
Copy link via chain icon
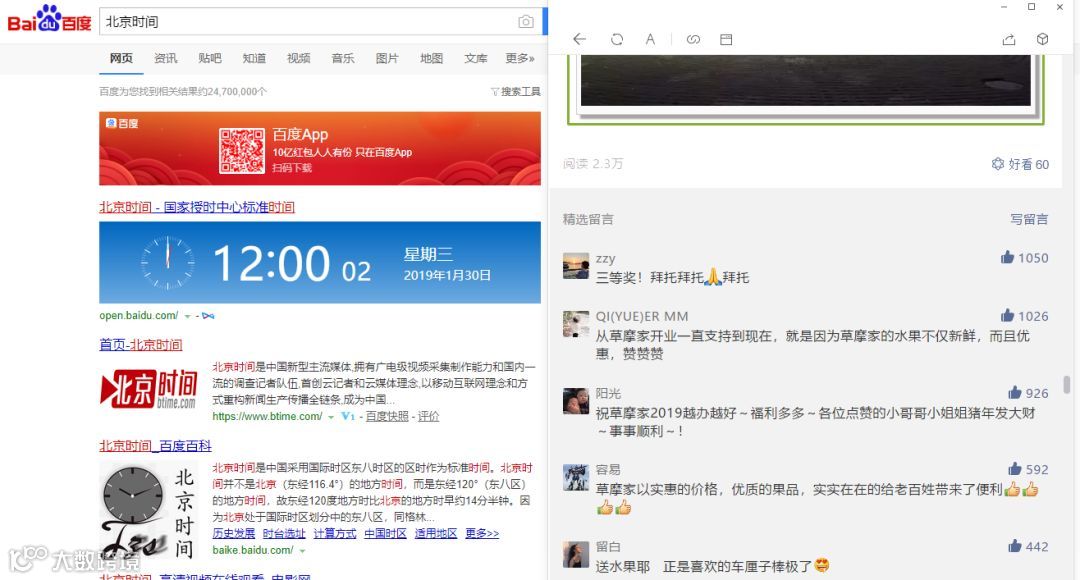pyautogui.click(x=693, y=39)
